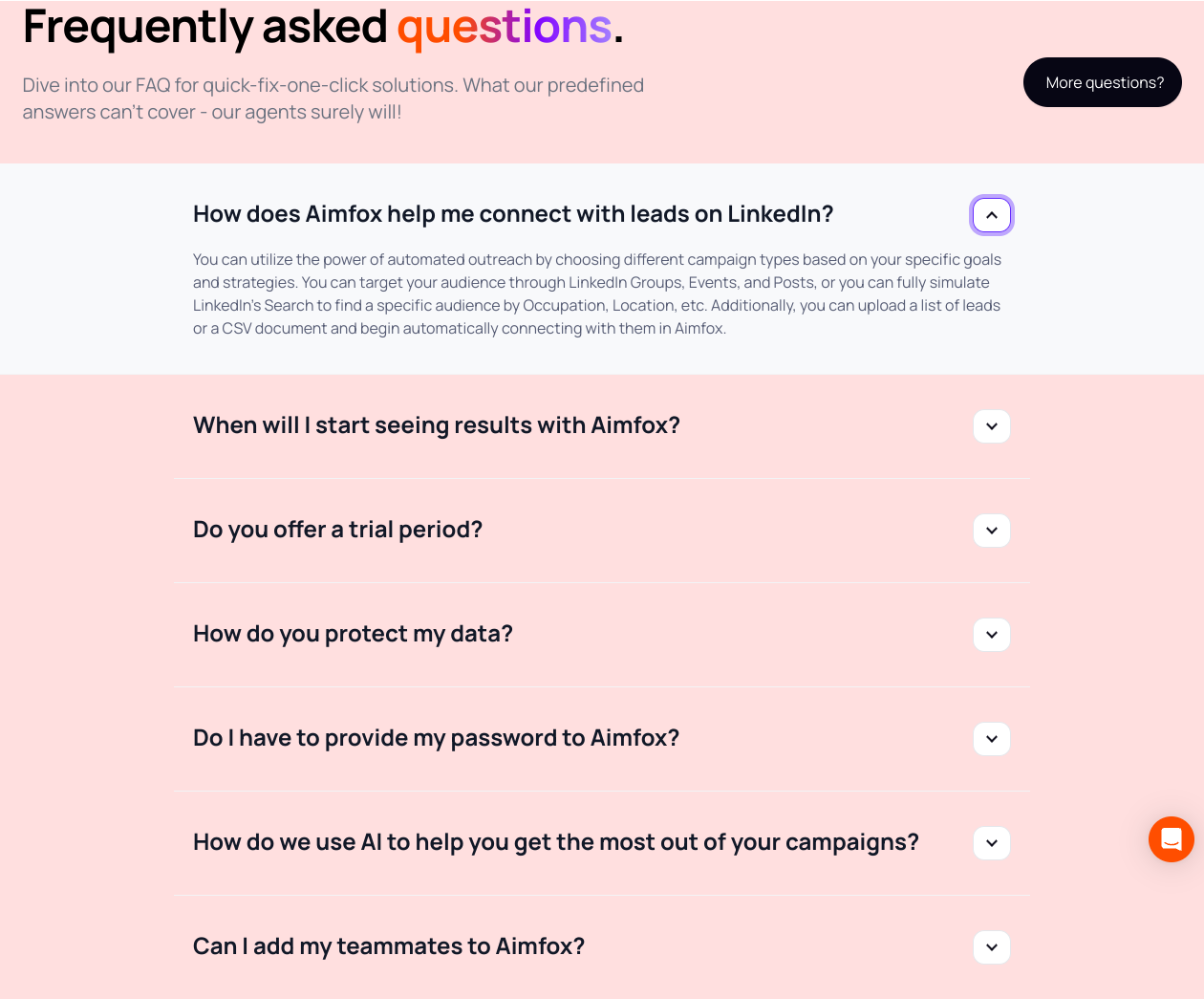Click chevron icon for password question
The image size is (1204, 999).
(x=992, y=739)
